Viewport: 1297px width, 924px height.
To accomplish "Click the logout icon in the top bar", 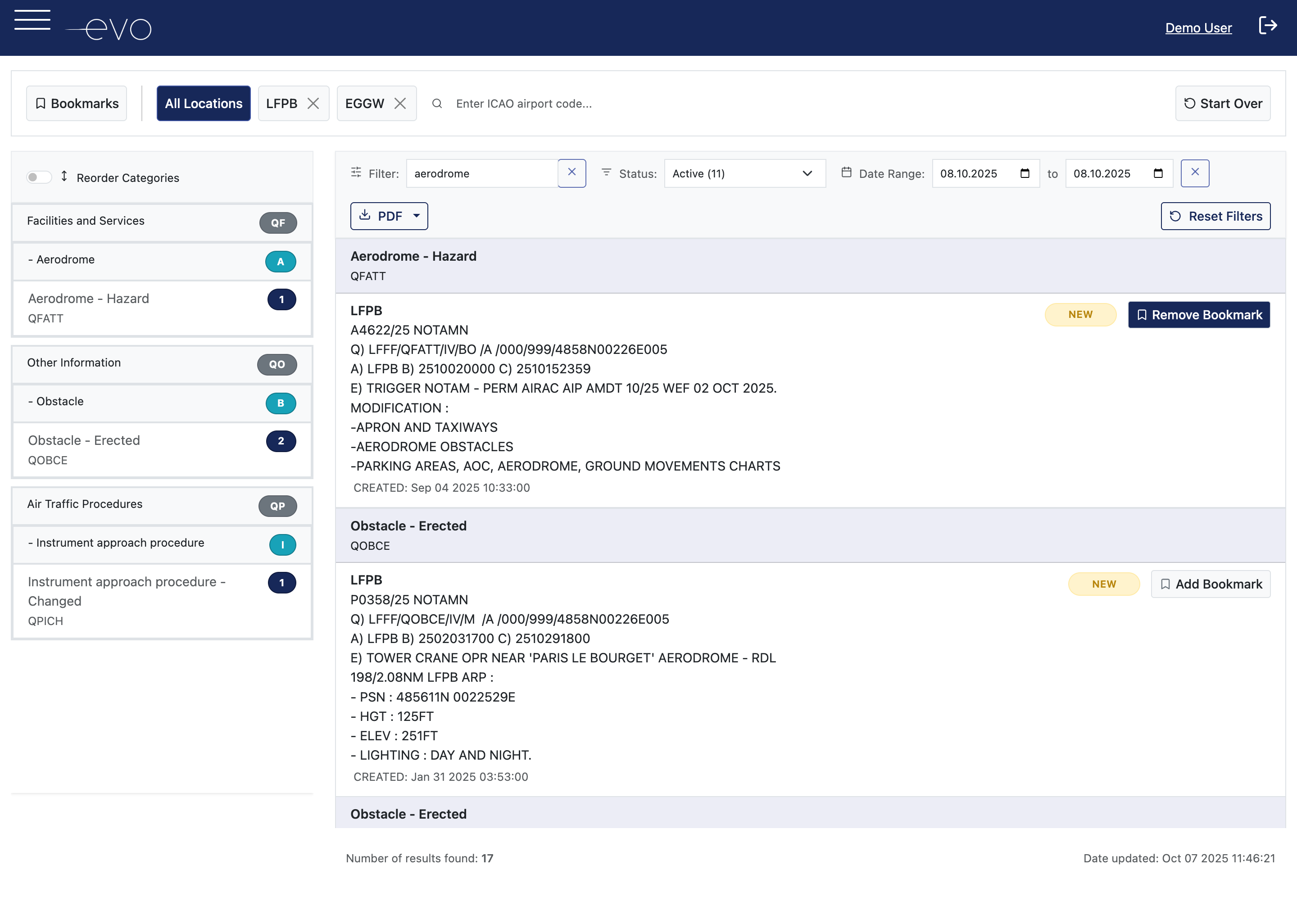I will [x=1268, y=26].
